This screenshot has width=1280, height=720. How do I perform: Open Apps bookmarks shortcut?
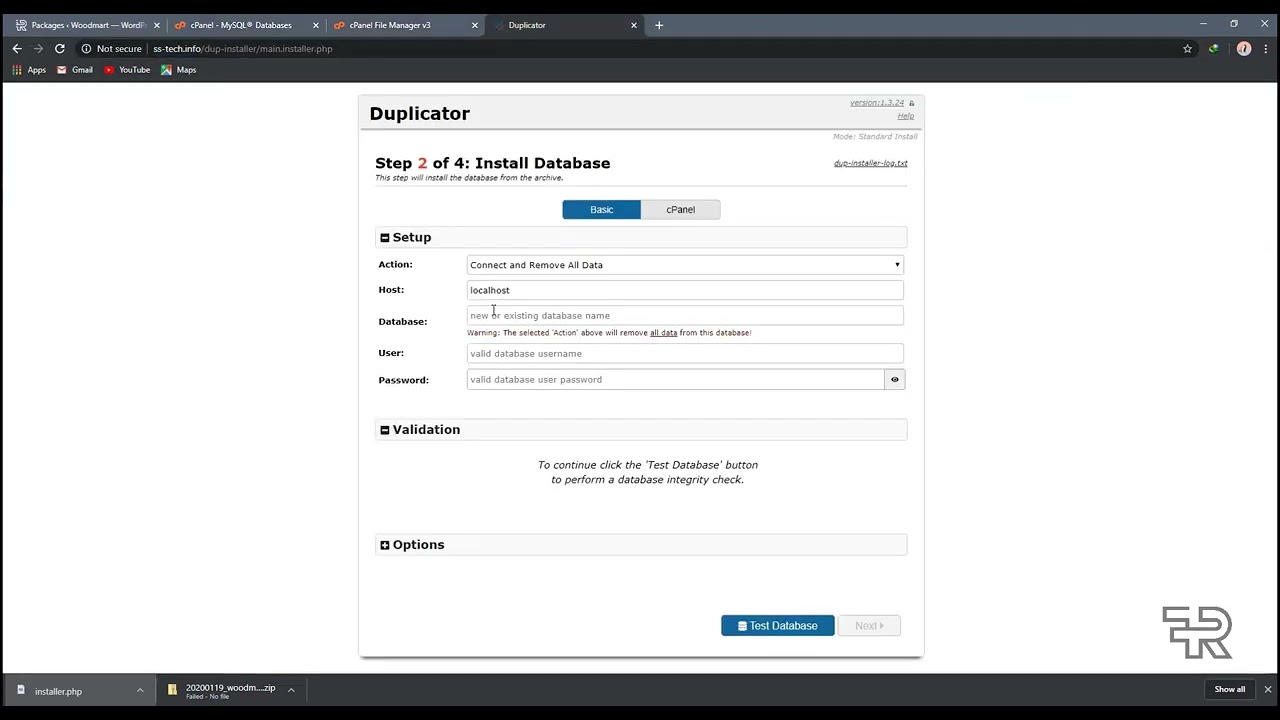[x=29, y=70]
